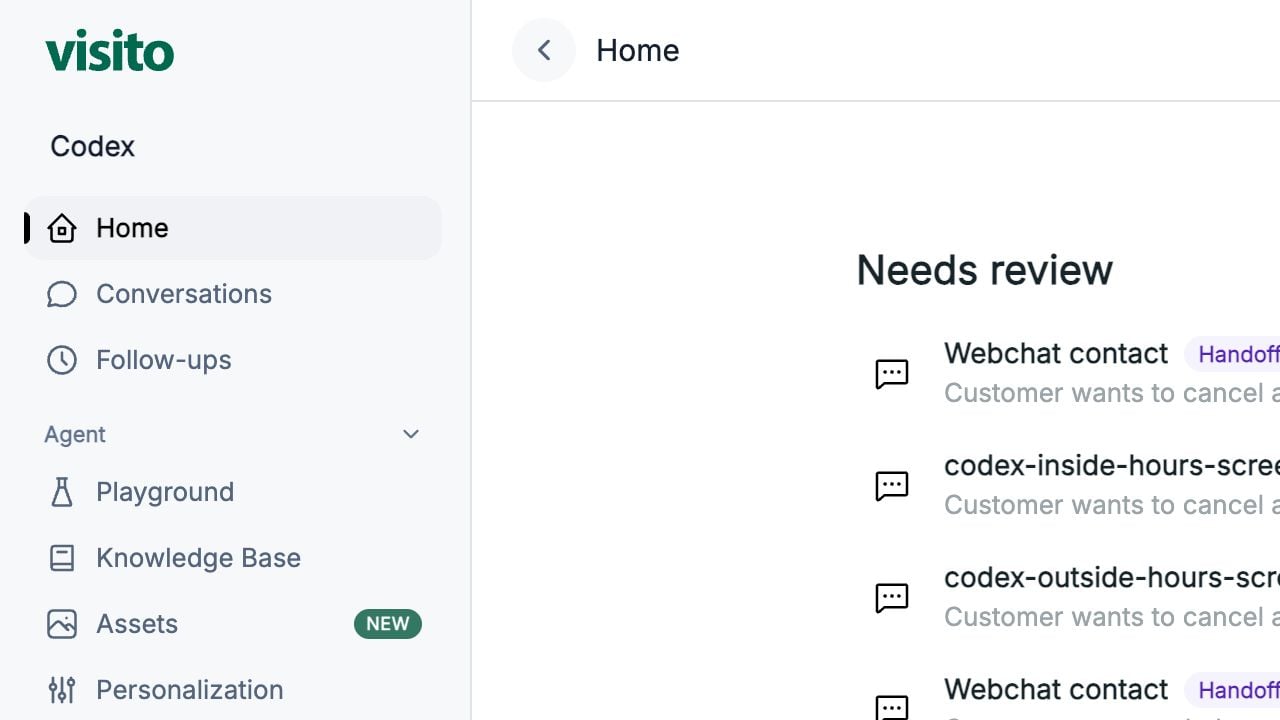The width and height of the screenshot is (1280, 720).
Task: Click the Home page title in header
Action: (638, 50)
